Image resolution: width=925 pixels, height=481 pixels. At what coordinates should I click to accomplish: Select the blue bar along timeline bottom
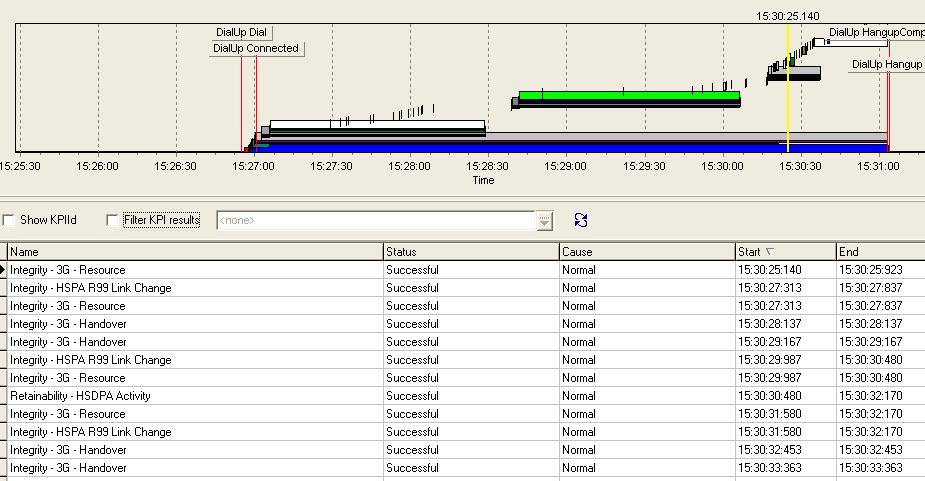(x=570, y=148)
